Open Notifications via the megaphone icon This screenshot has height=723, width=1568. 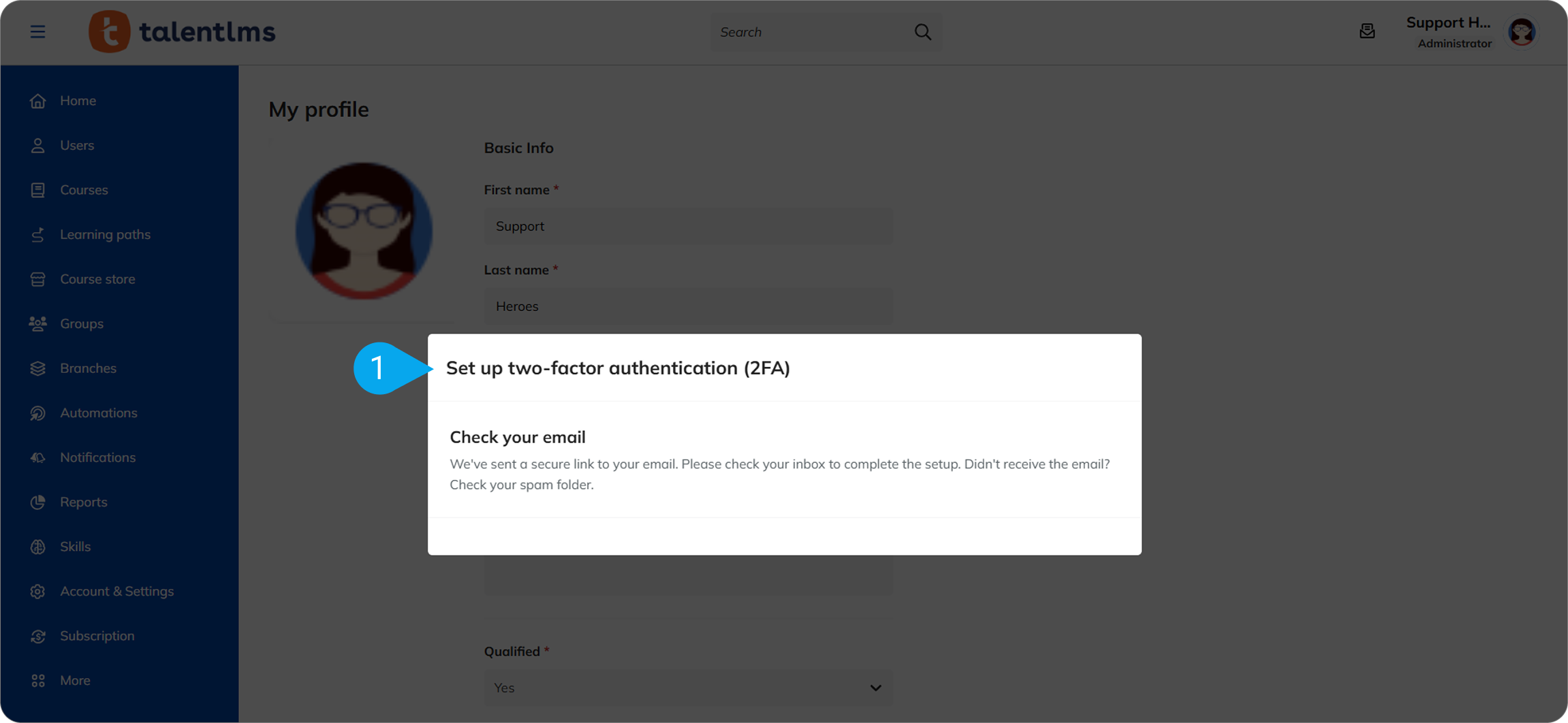point(37,457)
